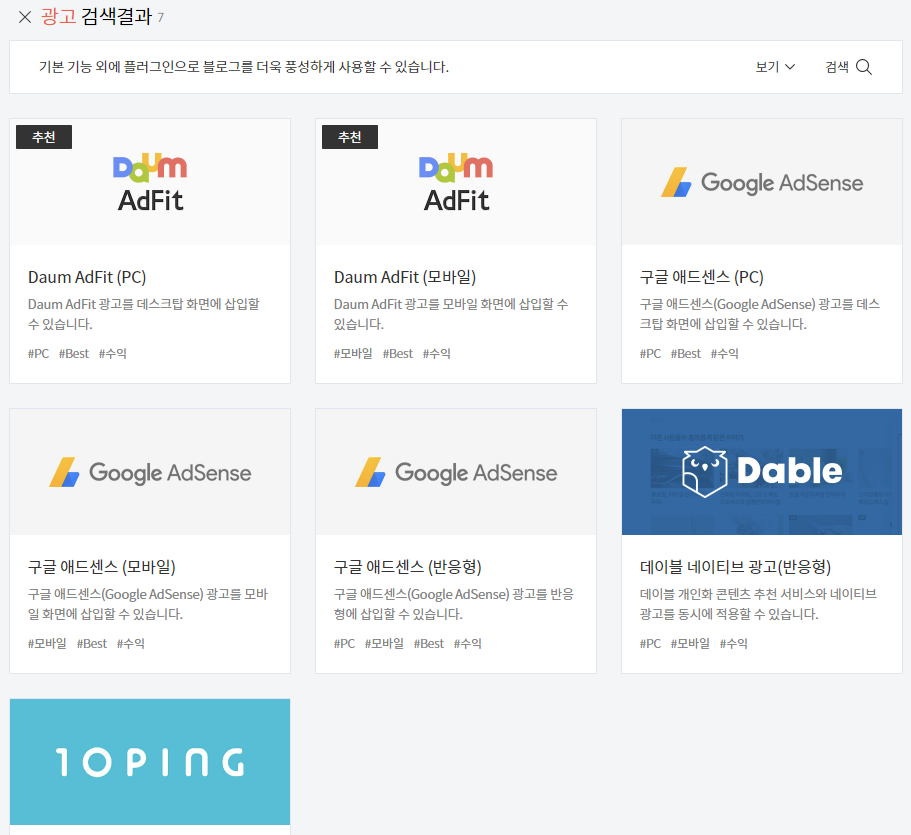
Task: Open 구글 애드센스 (PC) logo thumbnail
Action: [762, 182]
